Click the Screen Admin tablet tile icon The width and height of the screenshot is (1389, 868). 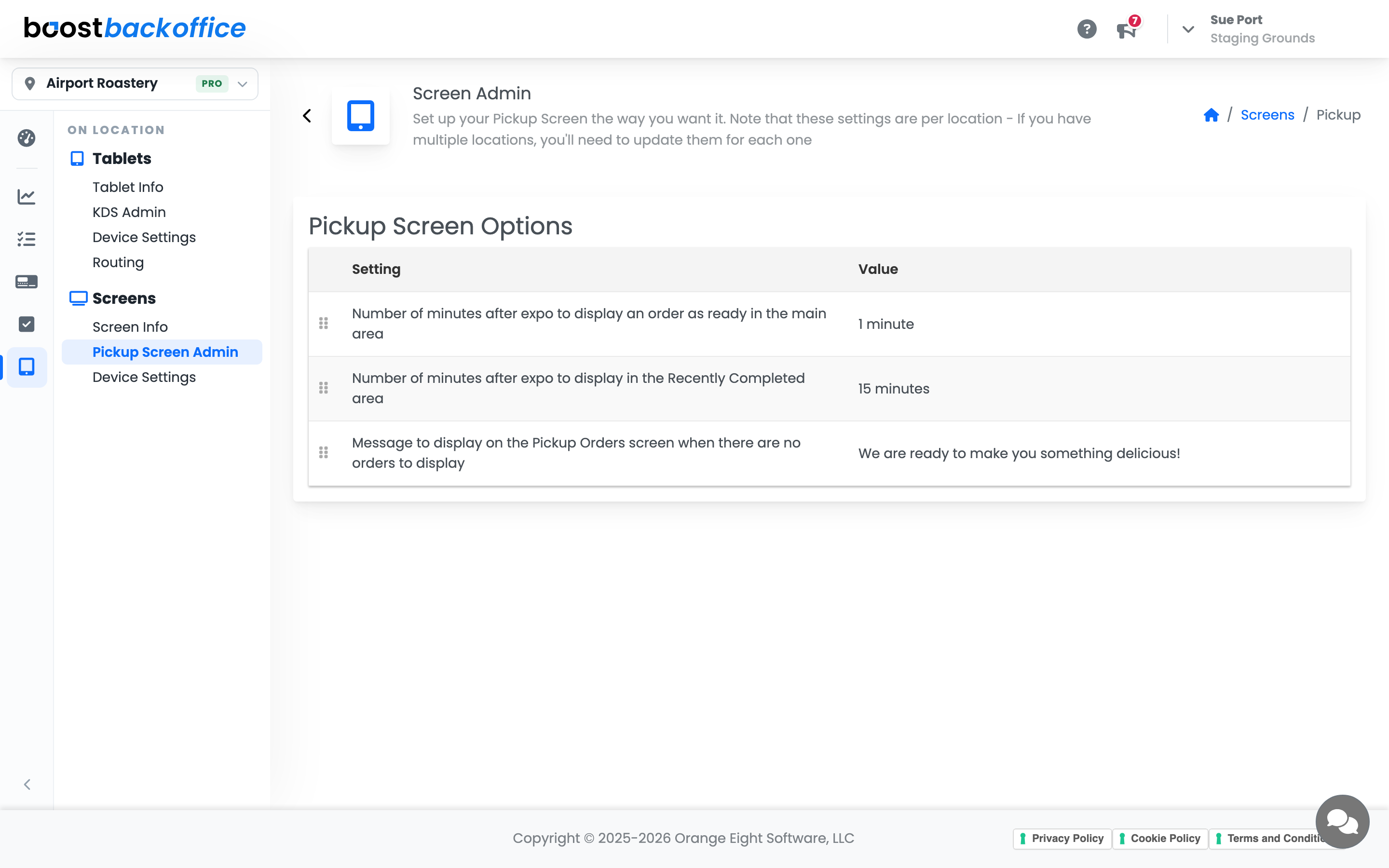[x=360, y=115]
